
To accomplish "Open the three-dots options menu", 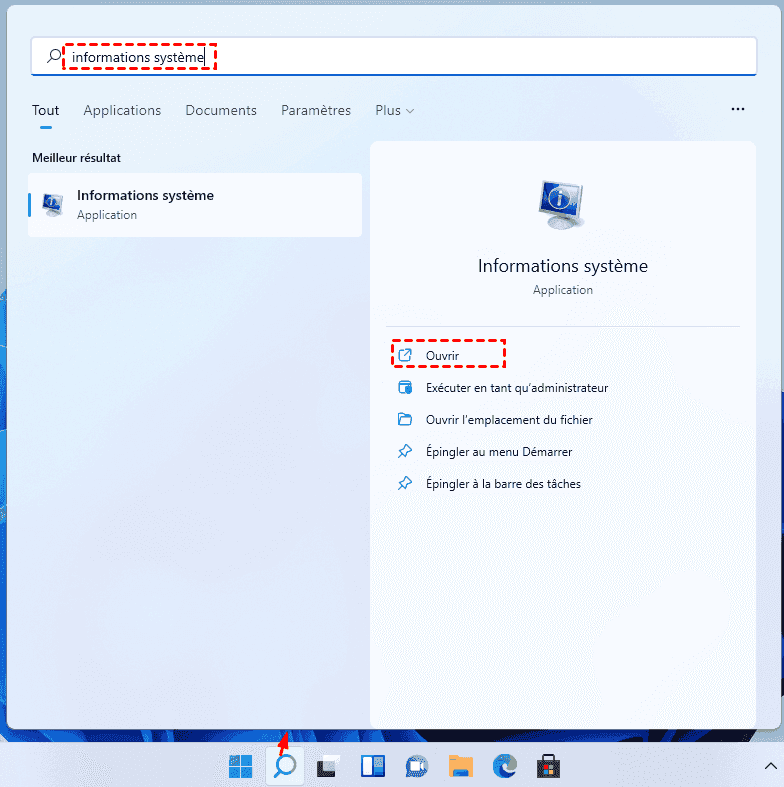I will pos(737,109).
